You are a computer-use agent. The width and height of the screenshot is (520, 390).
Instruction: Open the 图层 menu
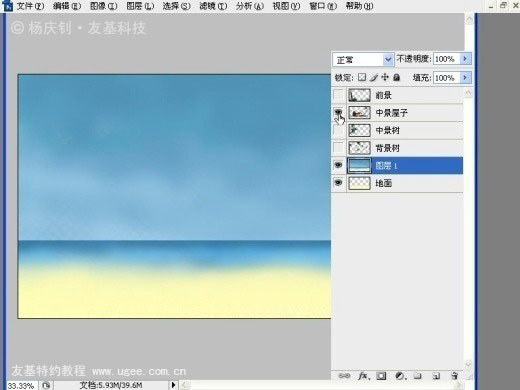coord(140,6)
